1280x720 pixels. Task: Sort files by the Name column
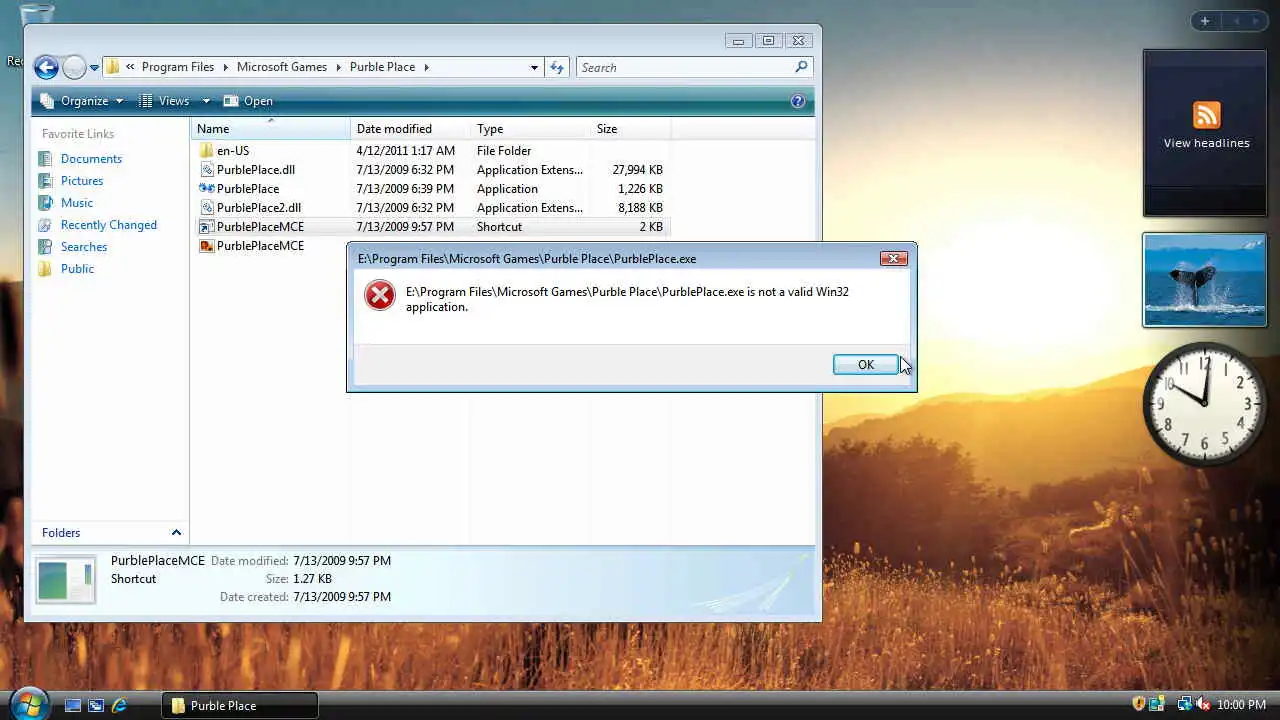[x=270, y=129]
